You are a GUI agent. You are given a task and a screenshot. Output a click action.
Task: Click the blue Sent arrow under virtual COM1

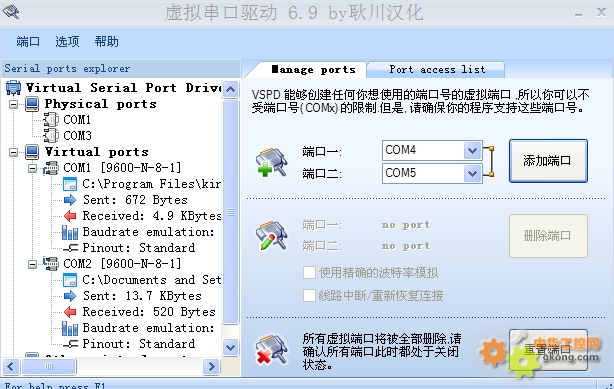coord(70,200)
